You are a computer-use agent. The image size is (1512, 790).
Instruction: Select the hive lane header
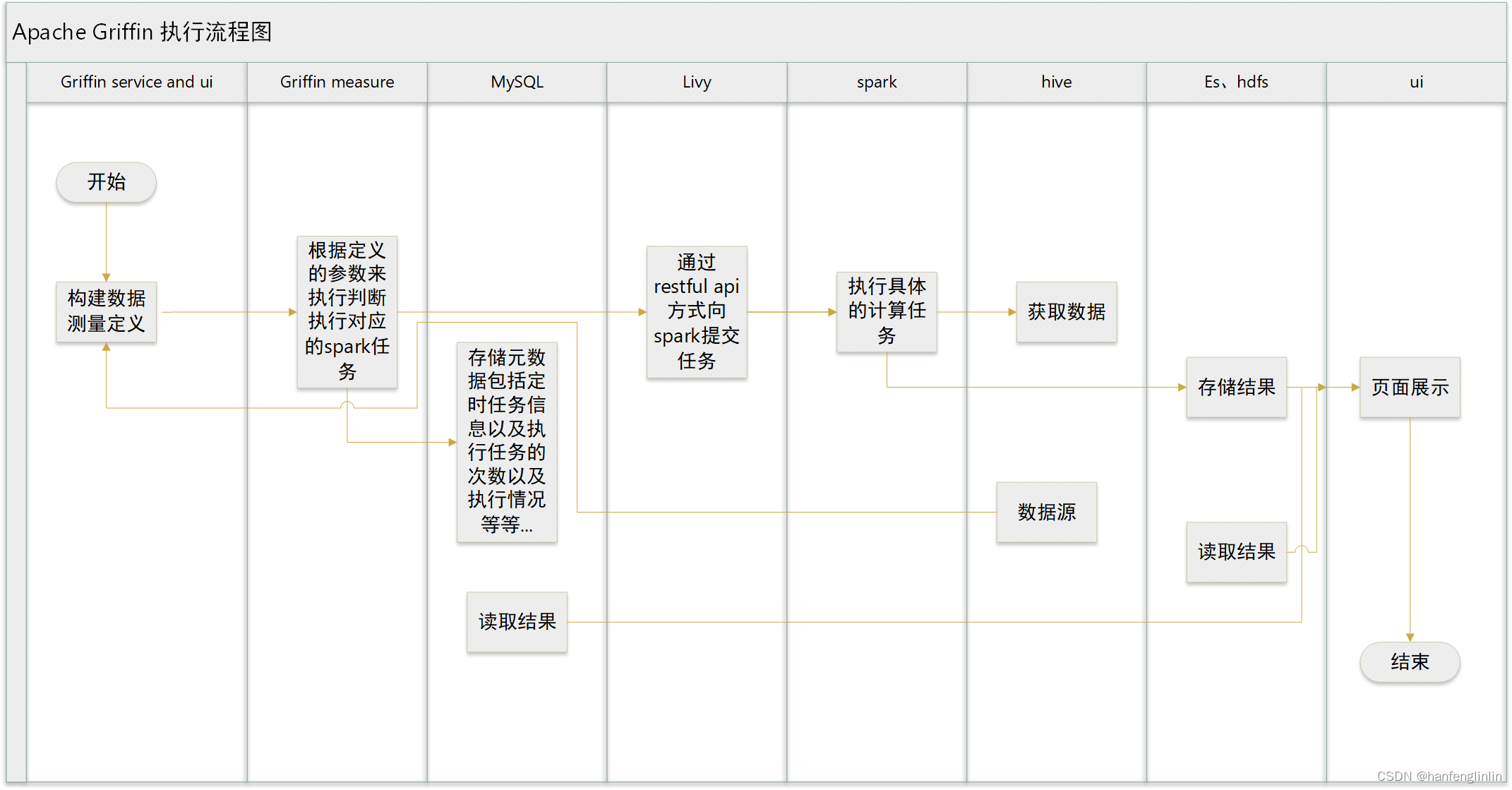[1056, 82]
